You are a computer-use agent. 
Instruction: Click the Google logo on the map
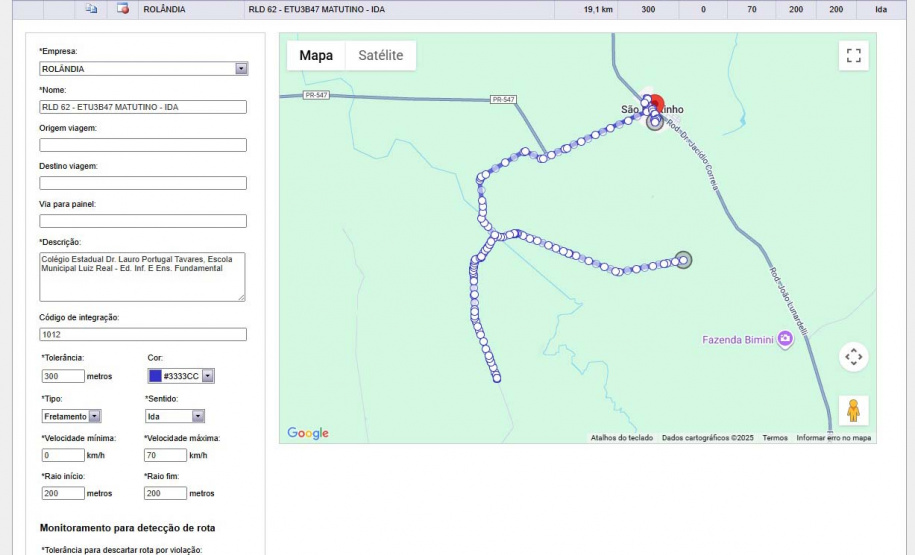[x=307, y=433]
